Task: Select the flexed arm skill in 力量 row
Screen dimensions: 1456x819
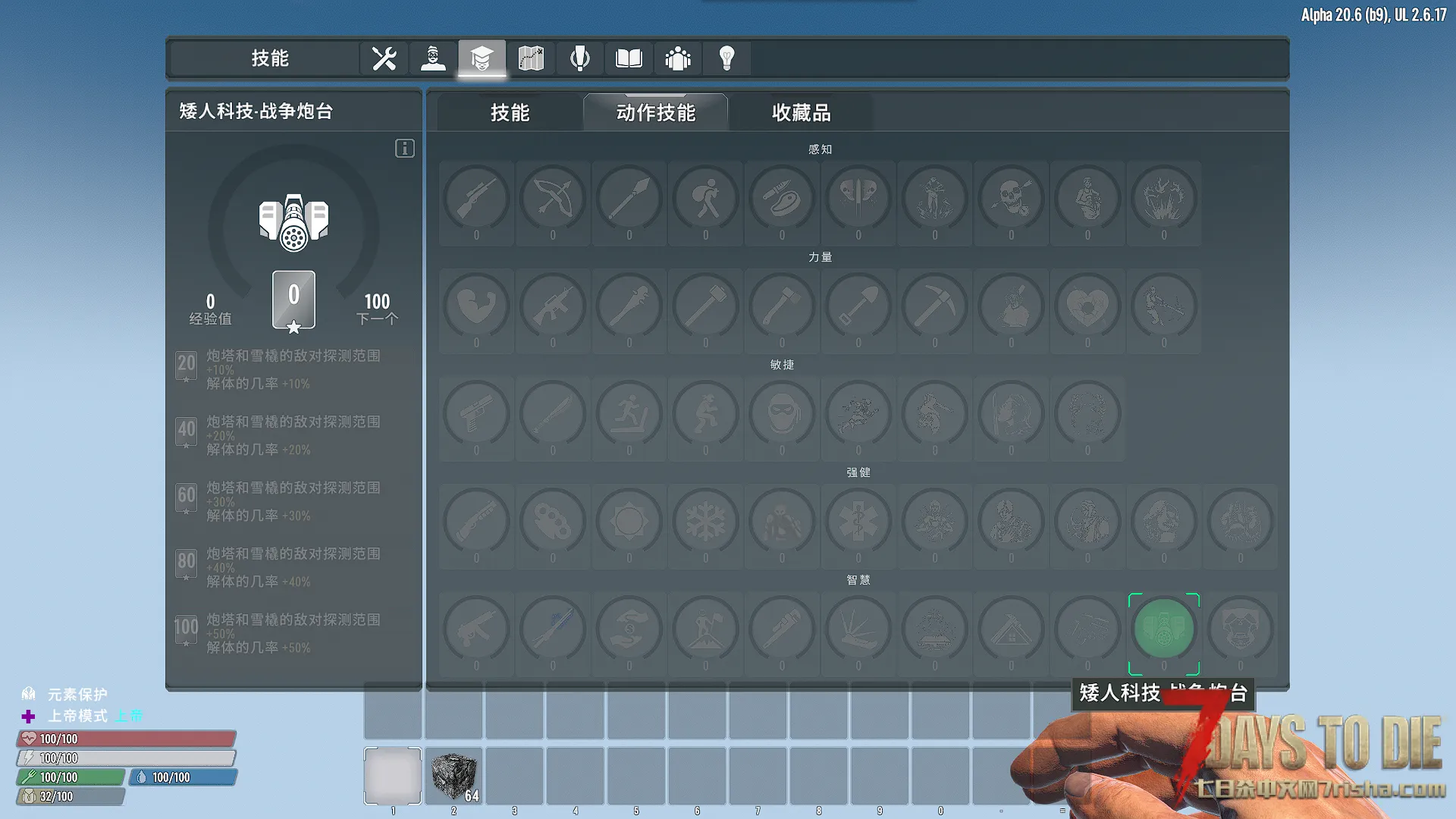Action: pyautogui.click(x=476, y=309)
